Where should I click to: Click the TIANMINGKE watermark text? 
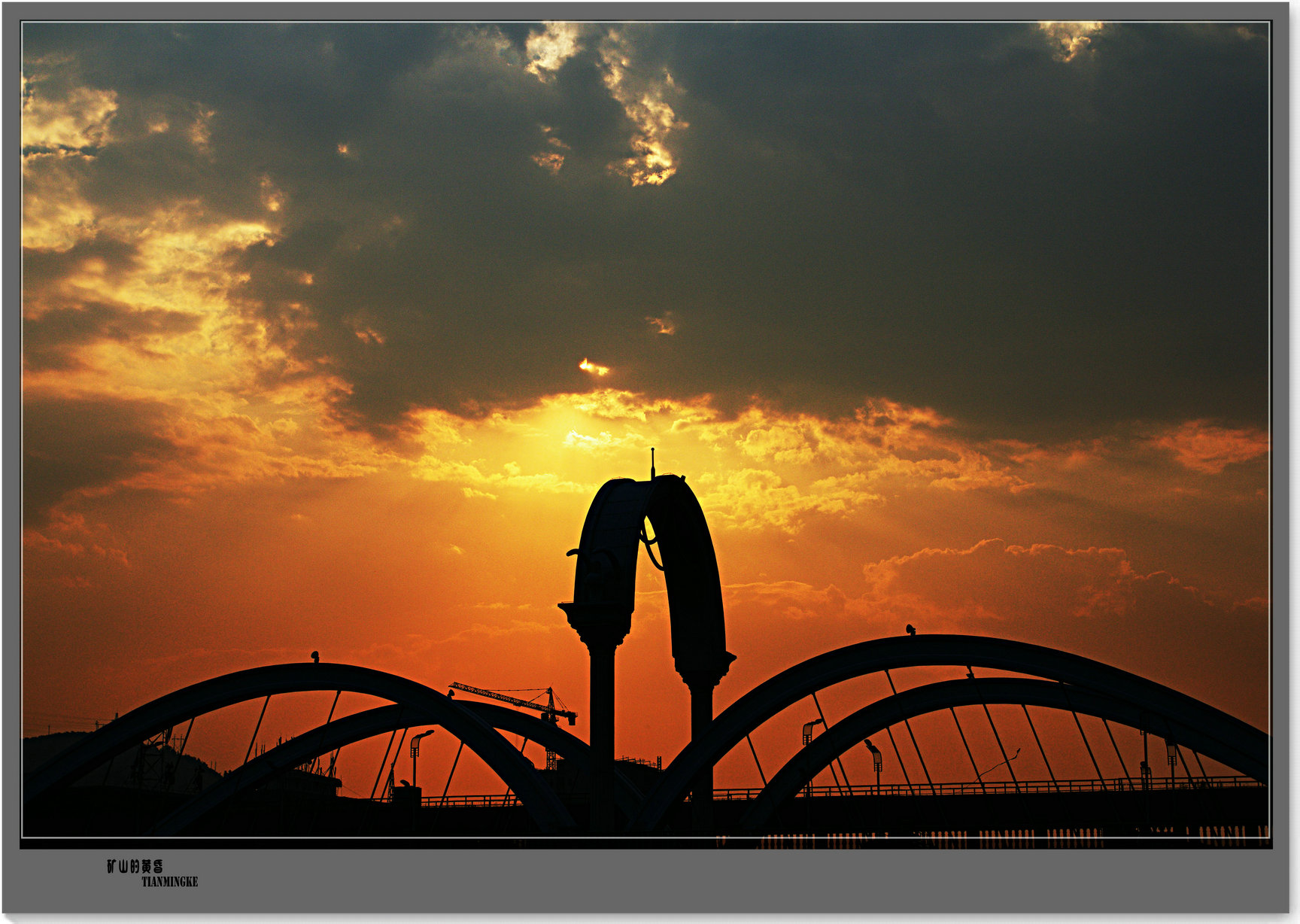(x=169, y=882)
